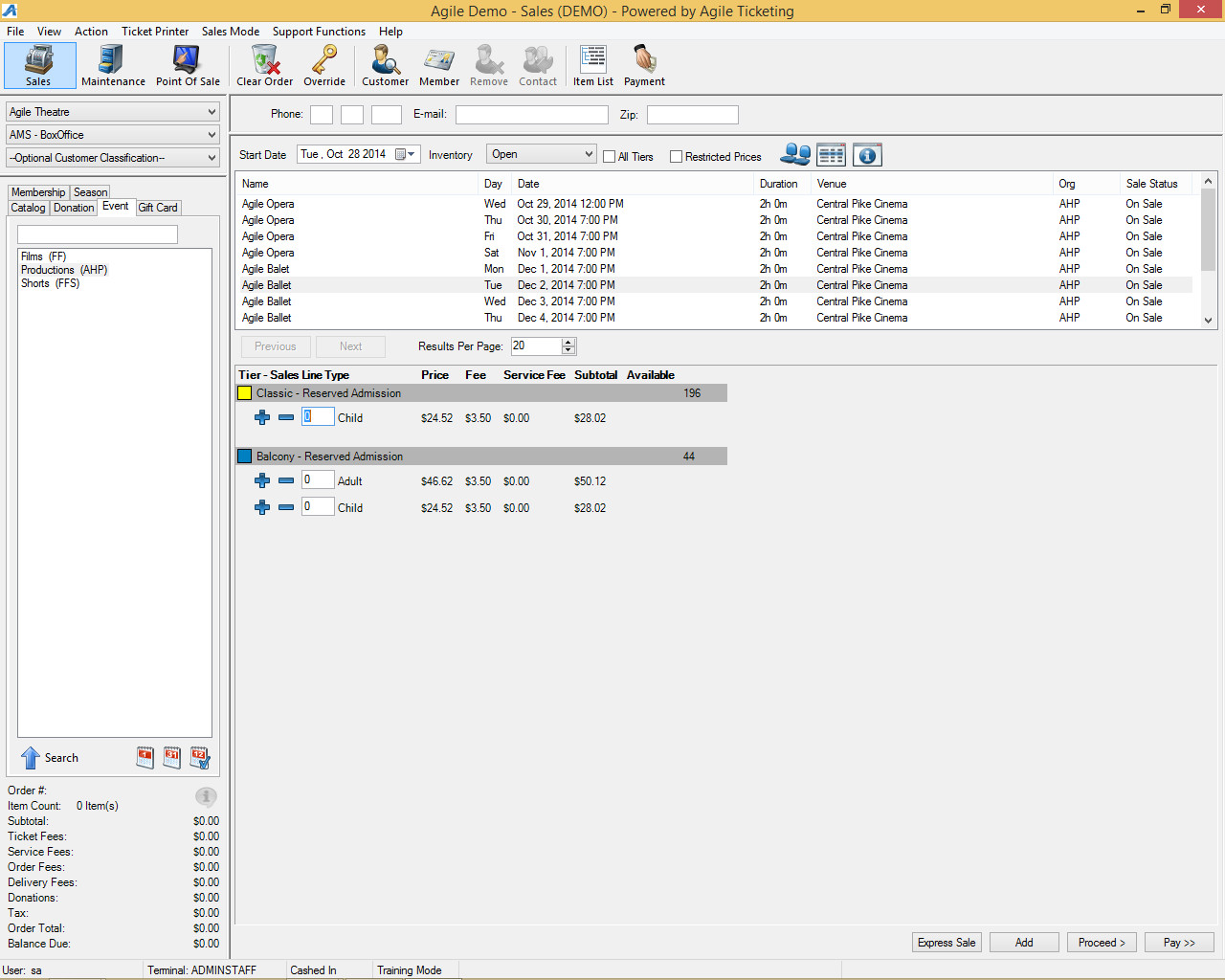Image resolution: width=1225 pixels, height=980 pixels.
Task: Click the Zip input field
Action: (693, 115)
